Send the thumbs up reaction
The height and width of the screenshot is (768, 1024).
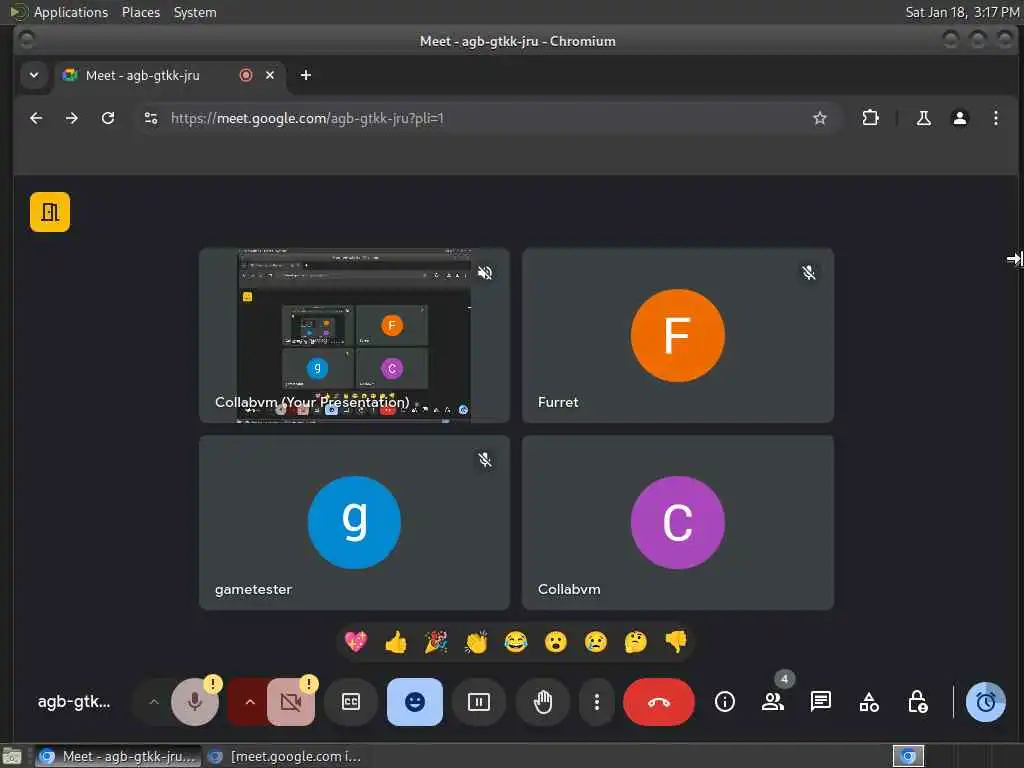pos(396,642)
